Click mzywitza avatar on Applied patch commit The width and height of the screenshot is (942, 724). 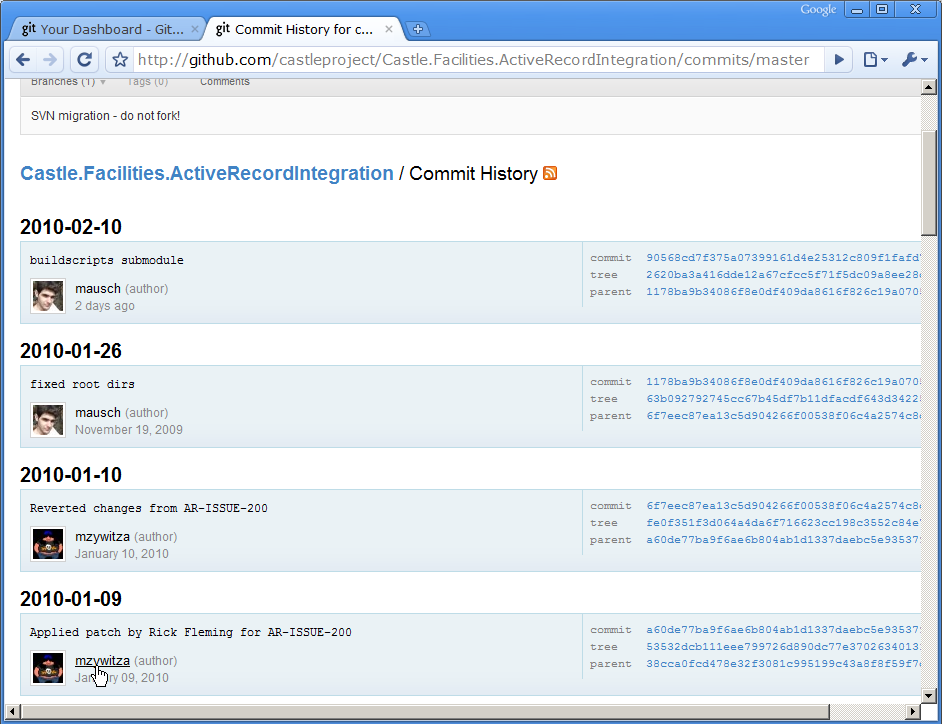[x=48, y=668]
